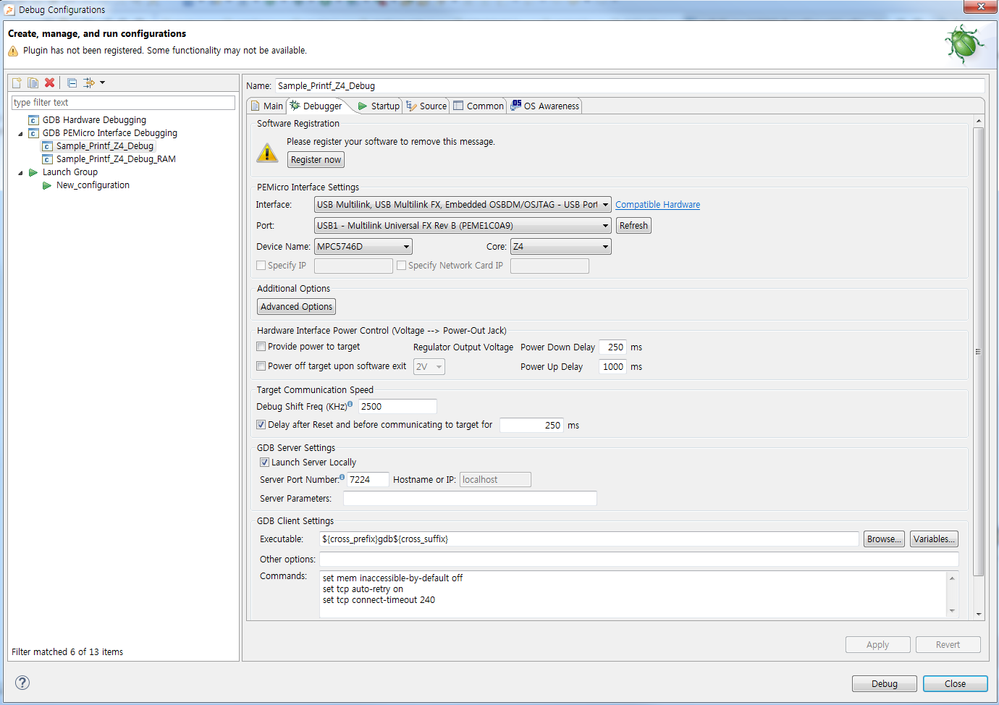This screenshot has height=705, width=999.
Task: Open the Common tab
Action: pos(478,106)
